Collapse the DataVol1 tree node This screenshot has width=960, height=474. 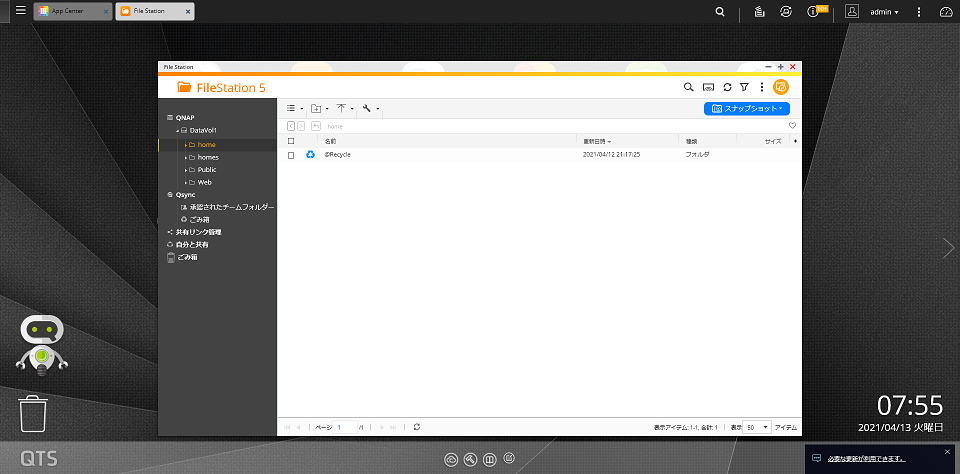178,130
